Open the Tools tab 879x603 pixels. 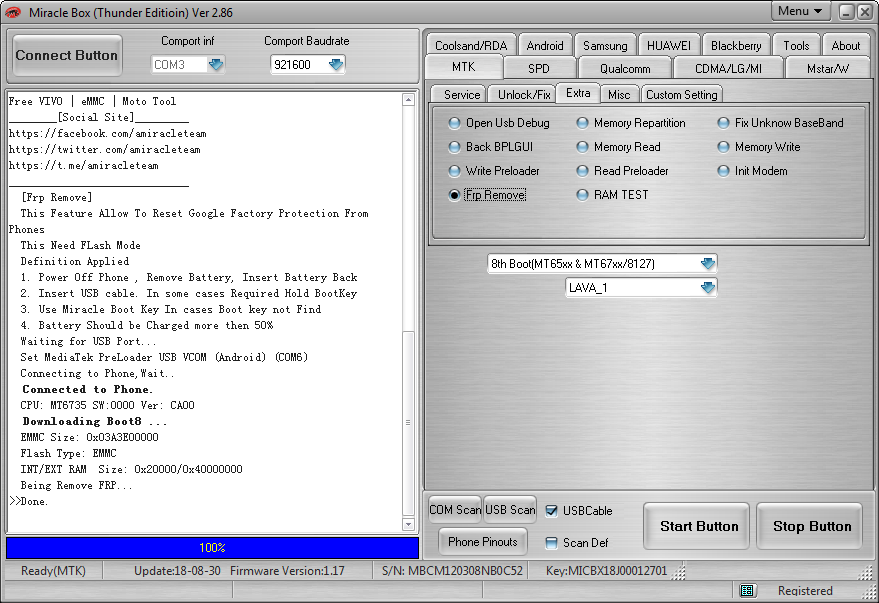(x=796, y=45)
